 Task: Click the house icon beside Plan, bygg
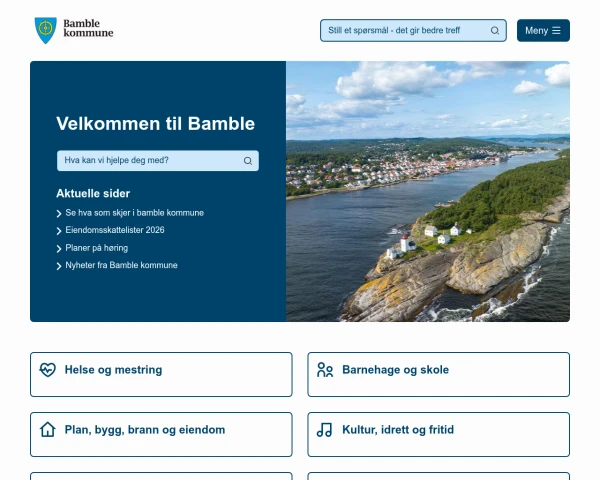[x=48, y=430]
